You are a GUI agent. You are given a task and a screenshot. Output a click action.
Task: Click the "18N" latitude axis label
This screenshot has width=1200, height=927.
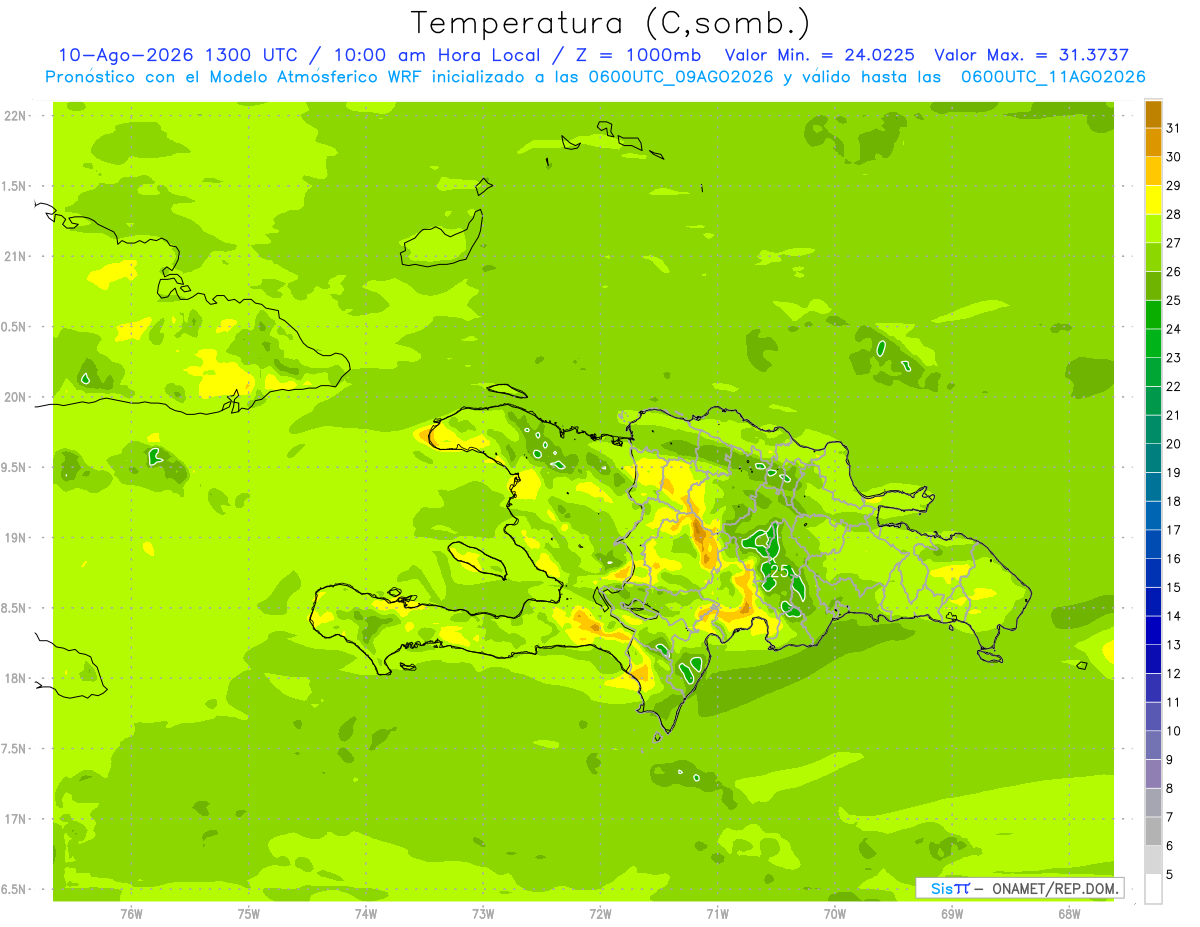click(x=15, y=679)
